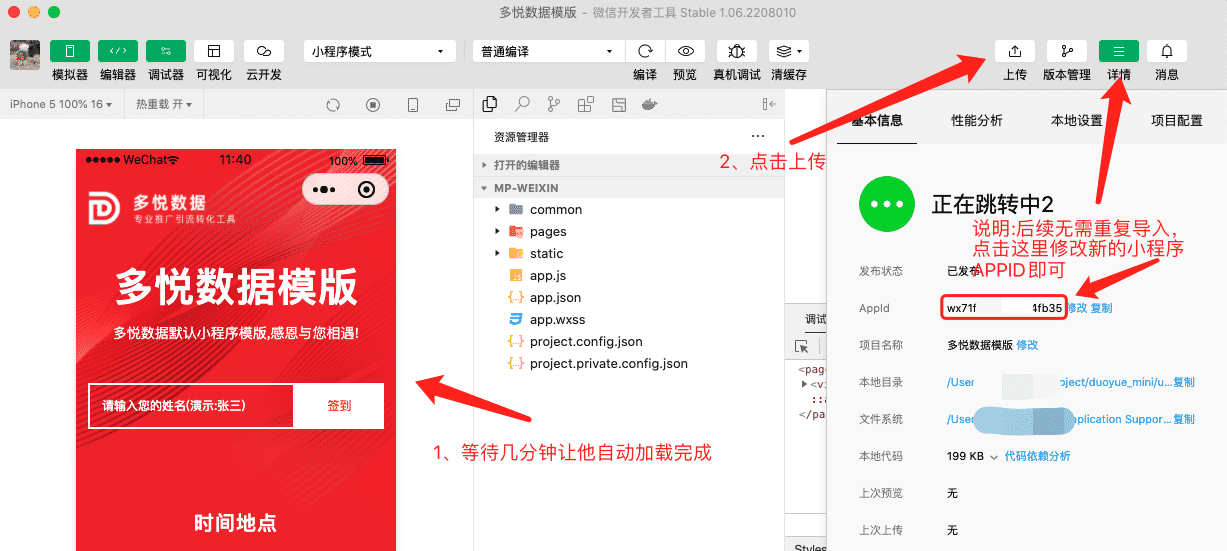Click the 签到 sign-in button
This screenshot has height=551, width=1227.
tap(339, 406)
